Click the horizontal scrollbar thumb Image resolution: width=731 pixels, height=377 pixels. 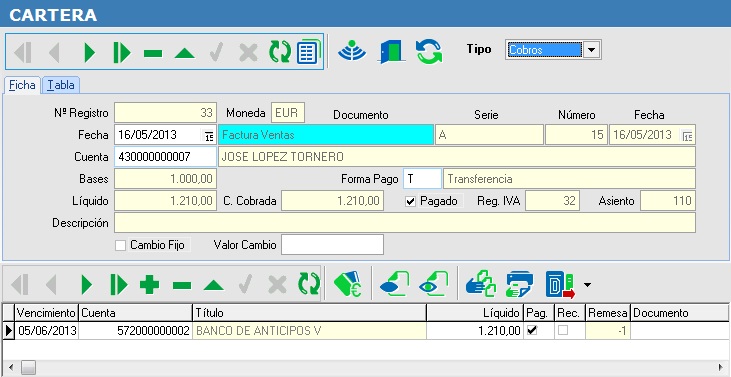(x=28, y=367)
